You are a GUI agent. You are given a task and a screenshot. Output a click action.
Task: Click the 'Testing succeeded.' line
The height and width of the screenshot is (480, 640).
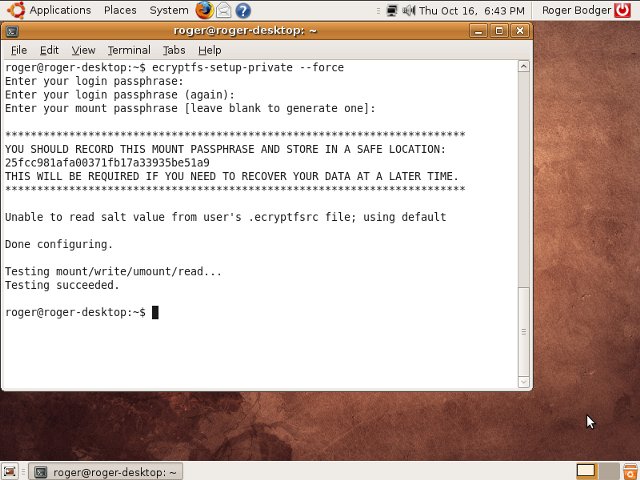(62, 285)
